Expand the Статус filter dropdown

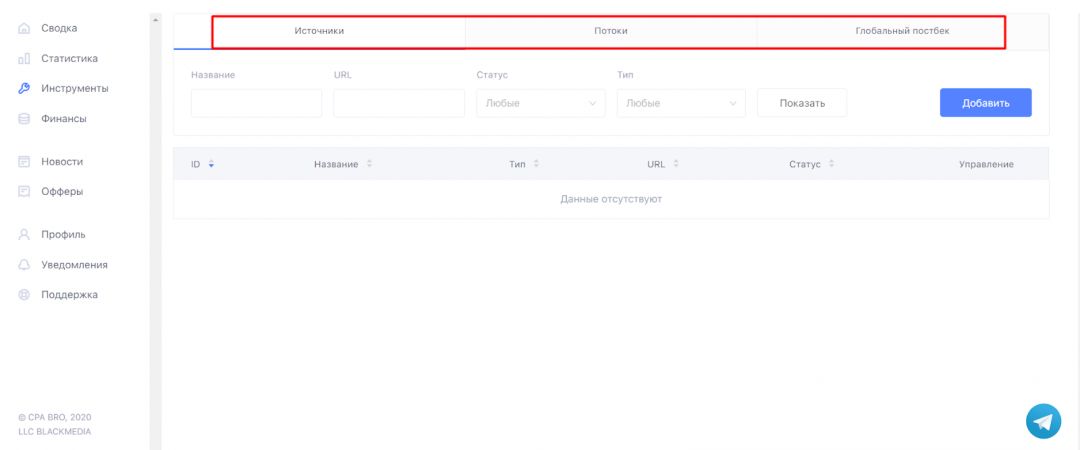pyautogui.click(x=541, y=103)
